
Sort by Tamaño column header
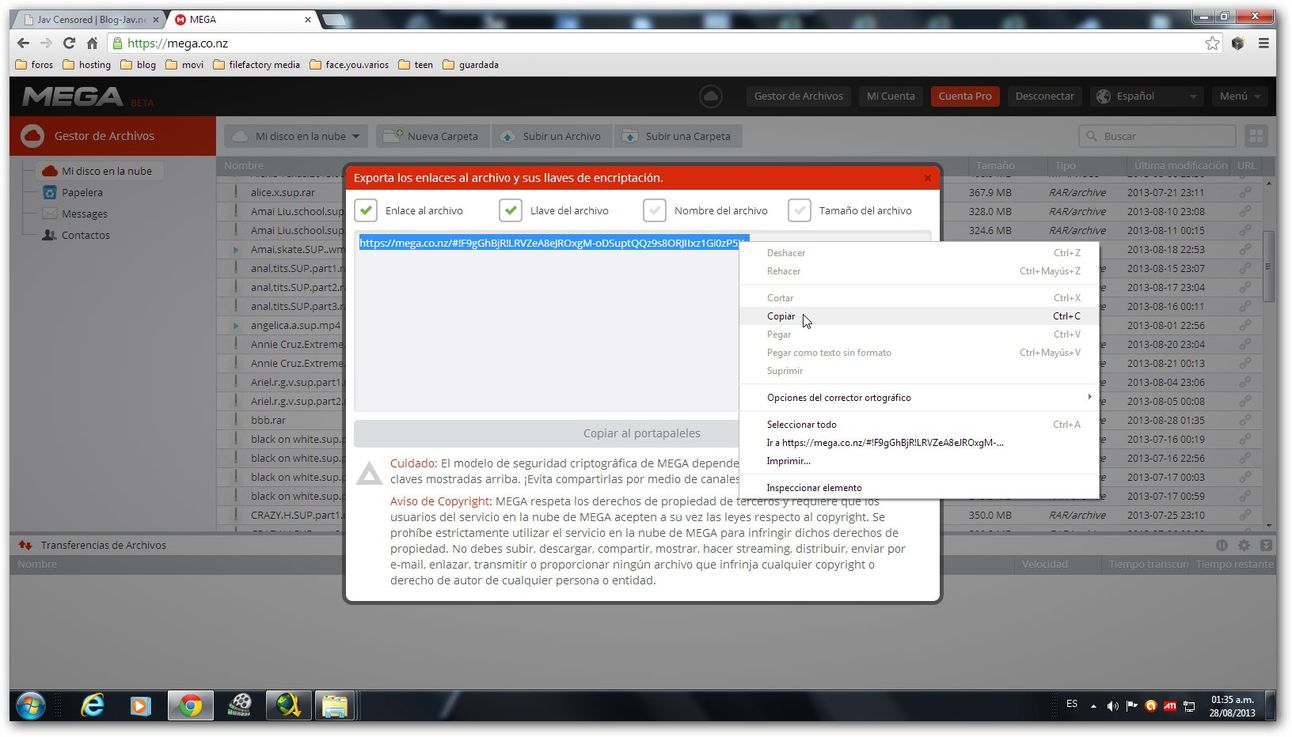(995, 165)
